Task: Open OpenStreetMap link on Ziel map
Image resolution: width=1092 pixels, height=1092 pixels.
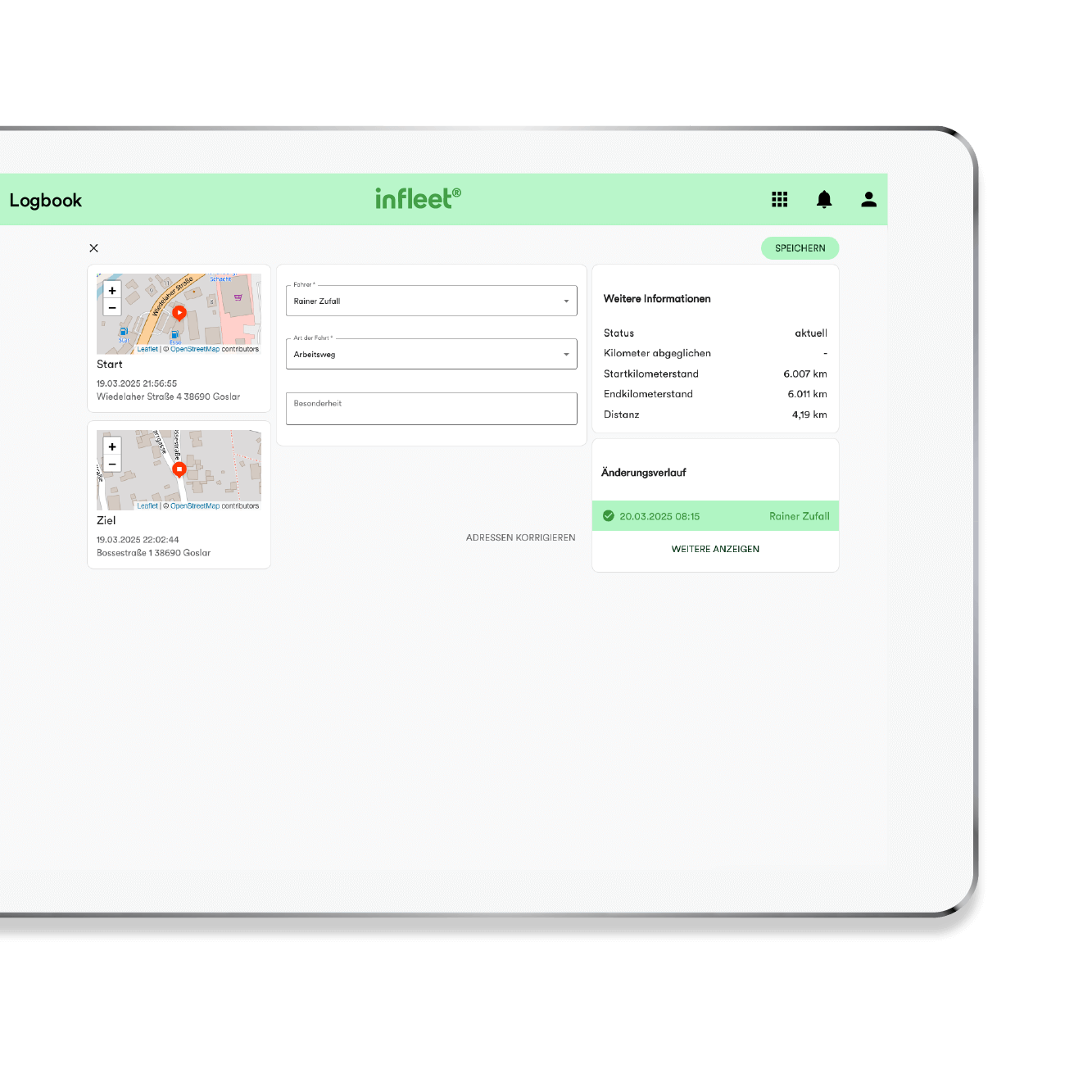Action: 195,505
